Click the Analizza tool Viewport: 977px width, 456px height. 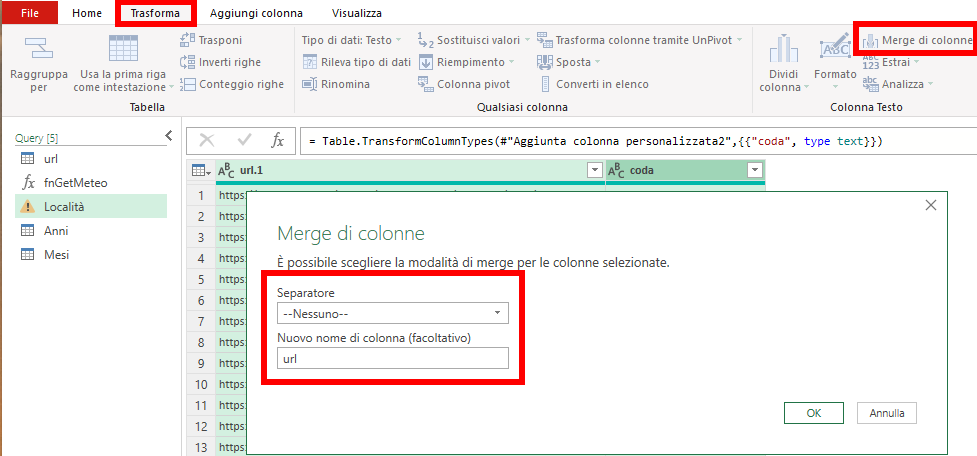pos(897,83)
